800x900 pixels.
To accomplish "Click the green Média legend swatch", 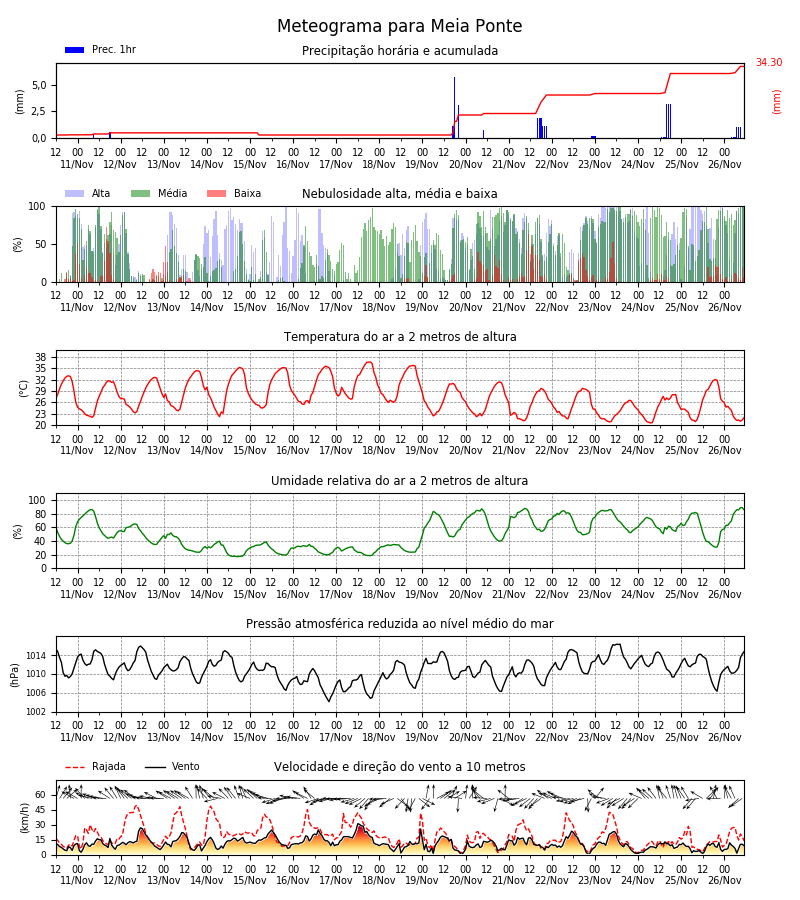I will click(x=141, y=193).
